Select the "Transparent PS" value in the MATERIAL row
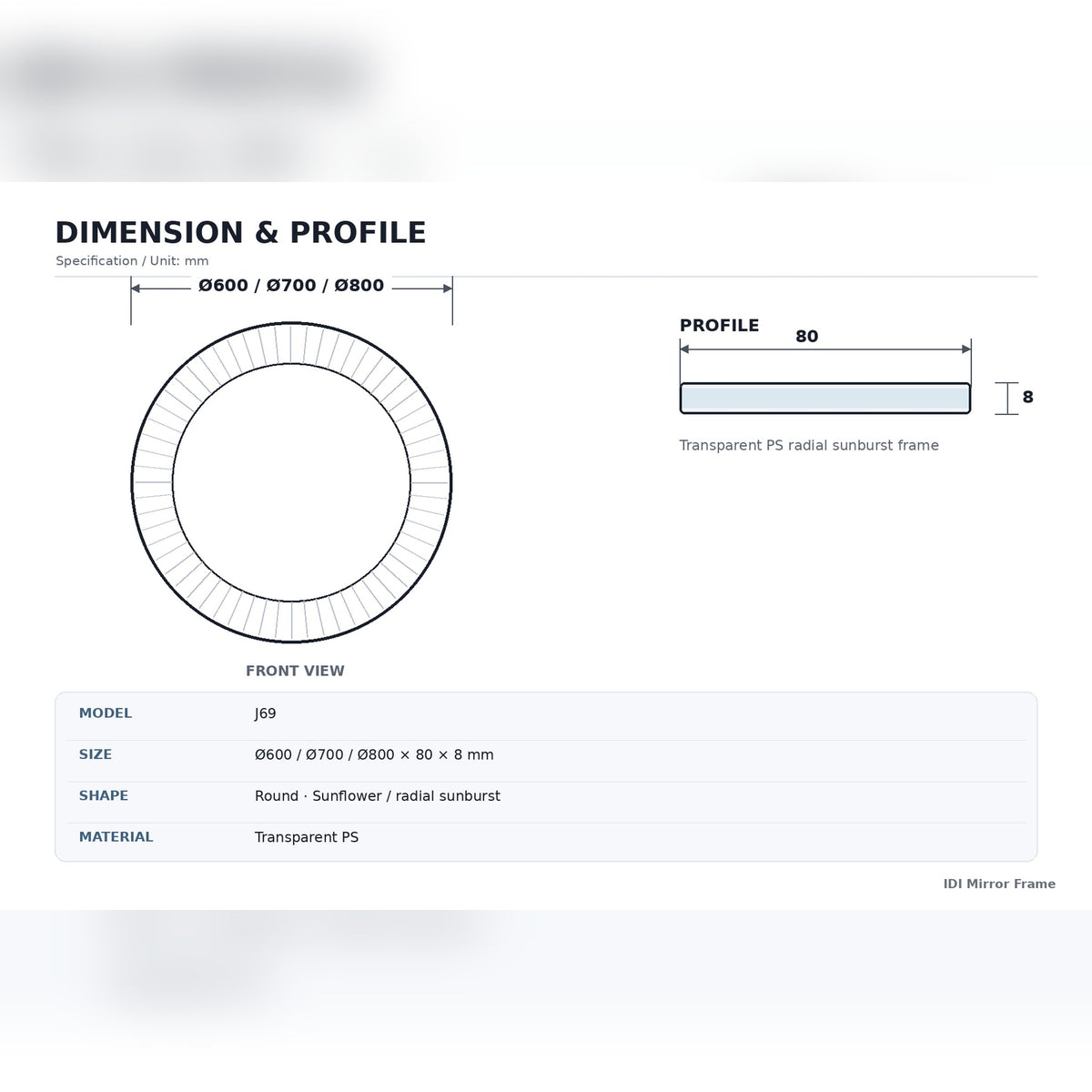1092x1092 pixels. click(307, 837)
